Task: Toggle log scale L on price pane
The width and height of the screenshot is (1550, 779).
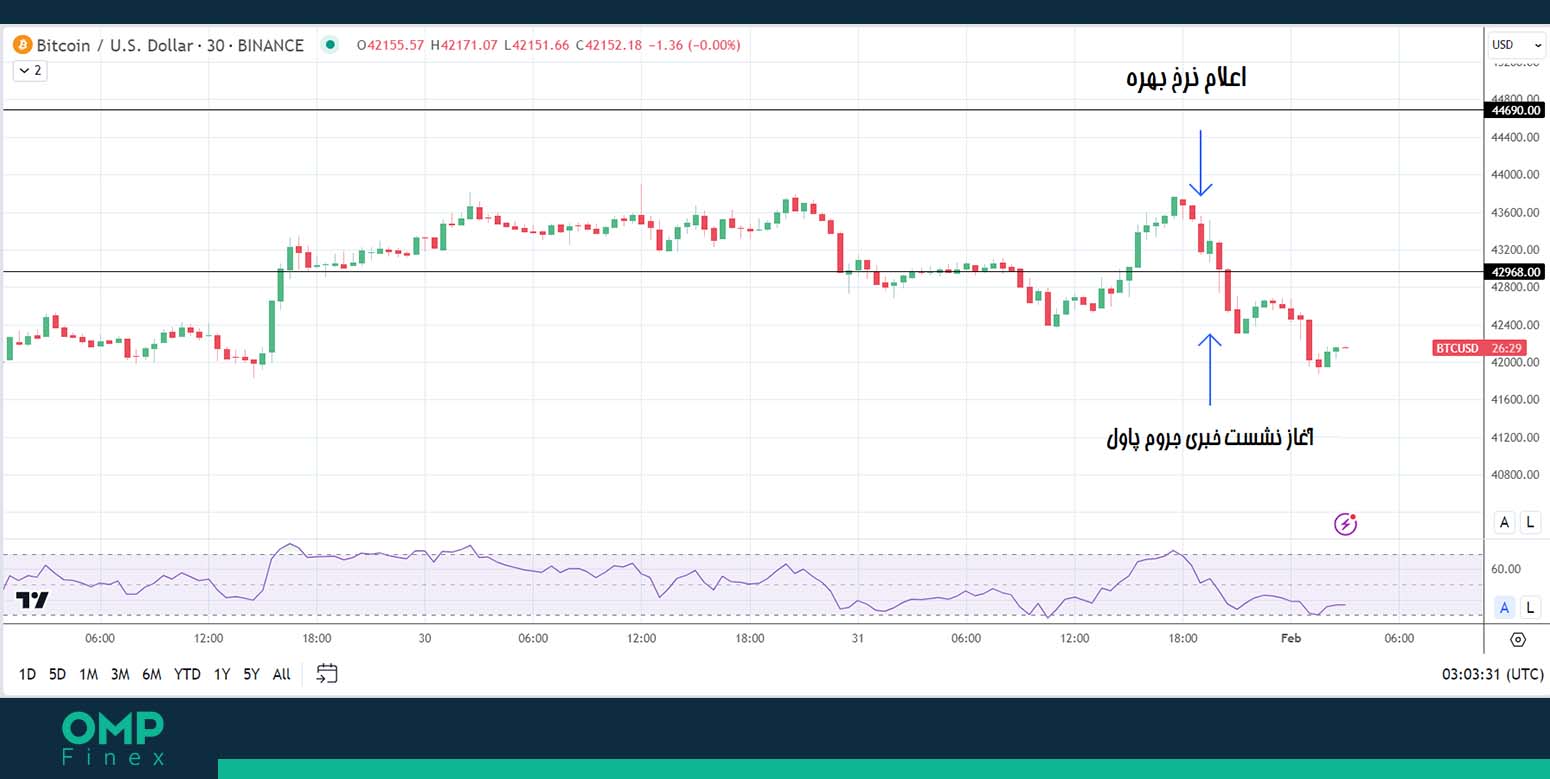Action: tap(1530, 521)
